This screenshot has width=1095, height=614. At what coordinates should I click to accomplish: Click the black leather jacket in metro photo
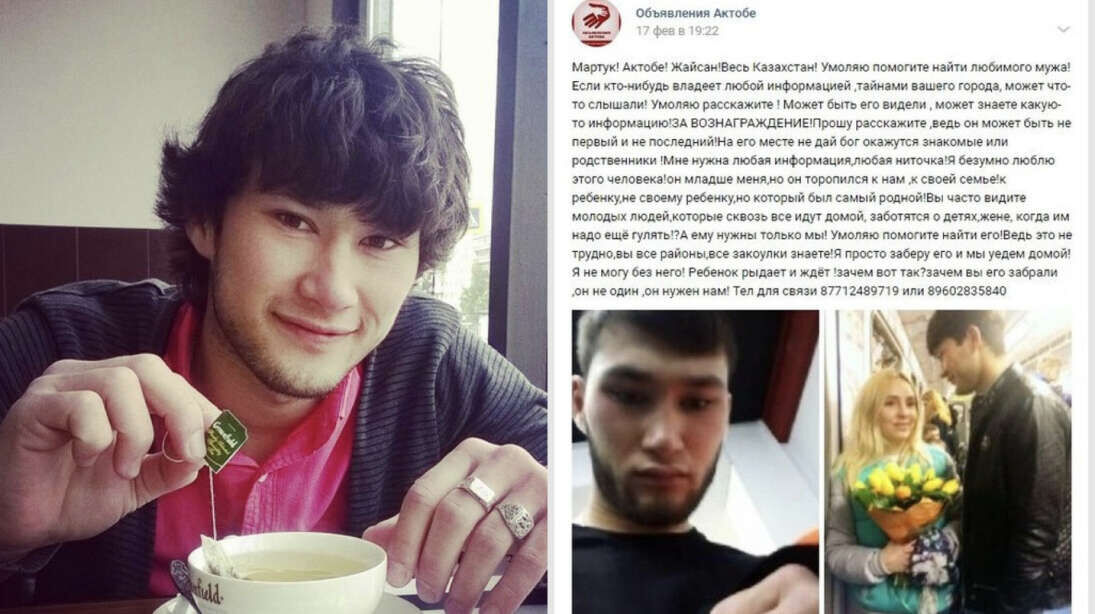pos(1016,489)
